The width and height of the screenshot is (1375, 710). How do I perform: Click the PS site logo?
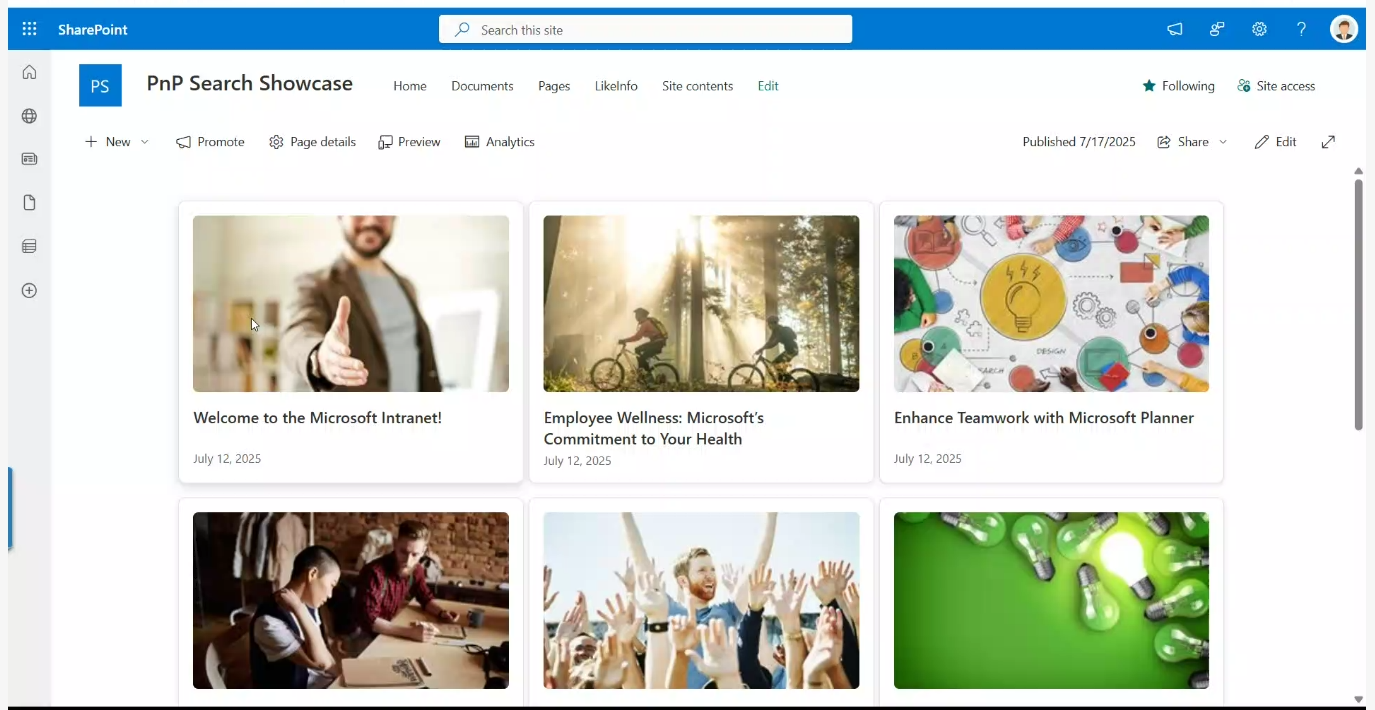tap(100, 86)
